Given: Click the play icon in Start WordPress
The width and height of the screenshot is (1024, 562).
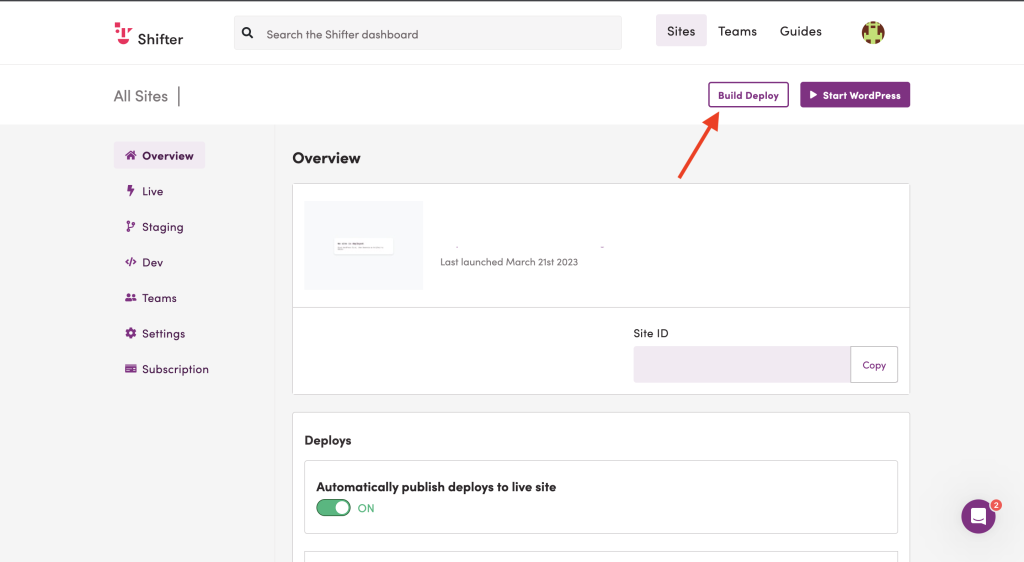Looking at the screenshot, I should click(x=813, y=95).
